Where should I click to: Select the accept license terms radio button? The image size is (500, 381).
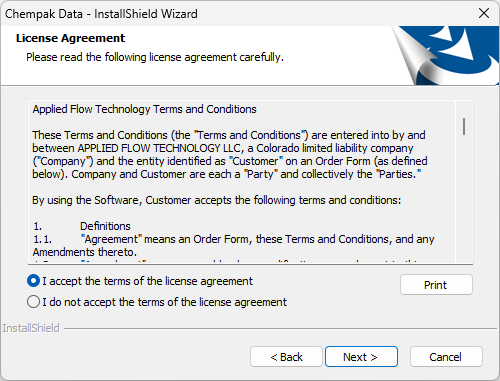click(33, 281)
